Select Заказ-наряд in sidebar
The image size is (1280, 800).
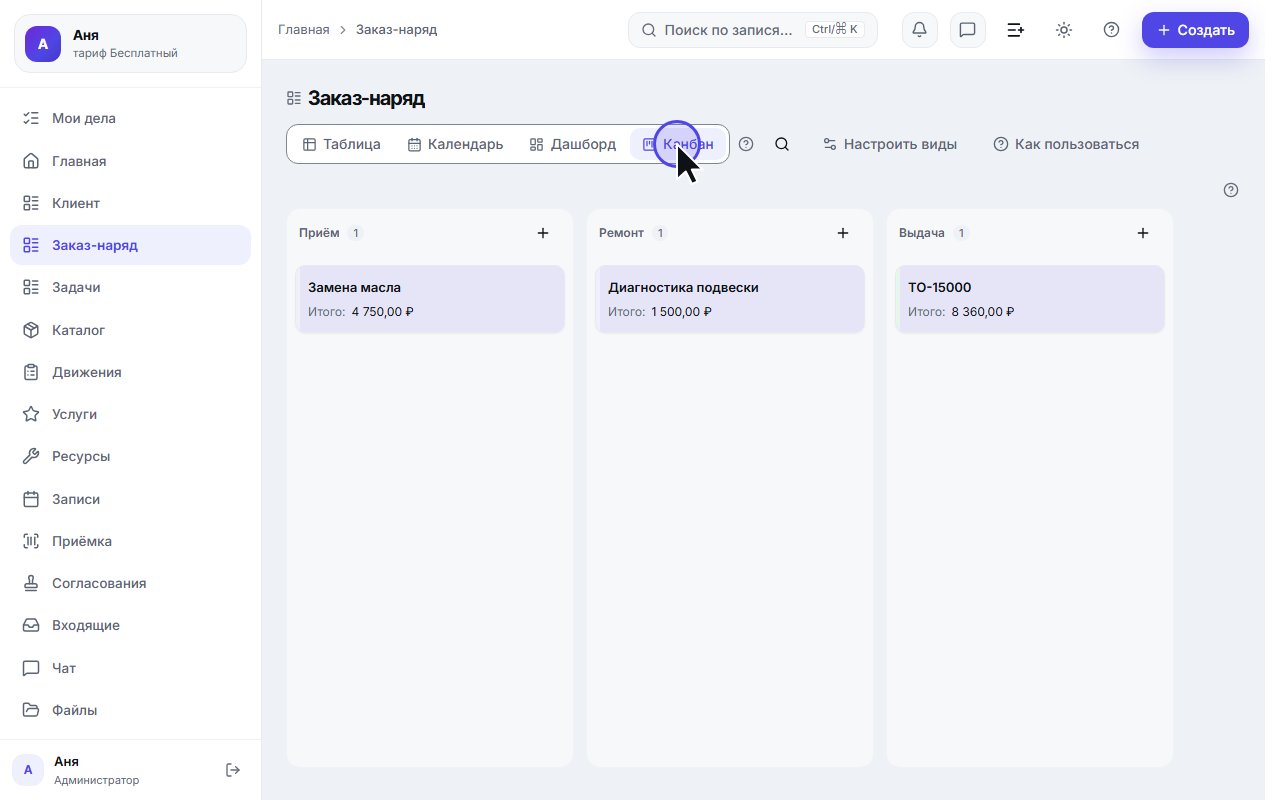130,245
